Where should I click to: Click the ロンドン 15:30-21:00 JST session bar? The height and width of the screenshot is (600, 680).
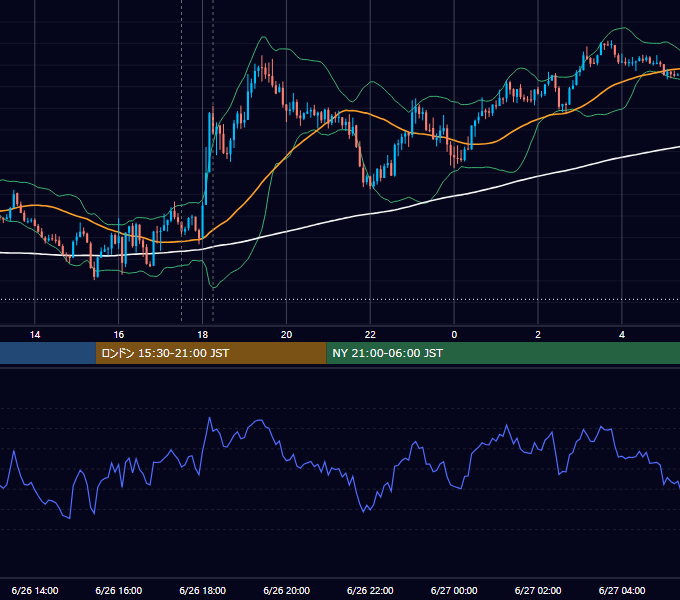(x=211, y=353)
